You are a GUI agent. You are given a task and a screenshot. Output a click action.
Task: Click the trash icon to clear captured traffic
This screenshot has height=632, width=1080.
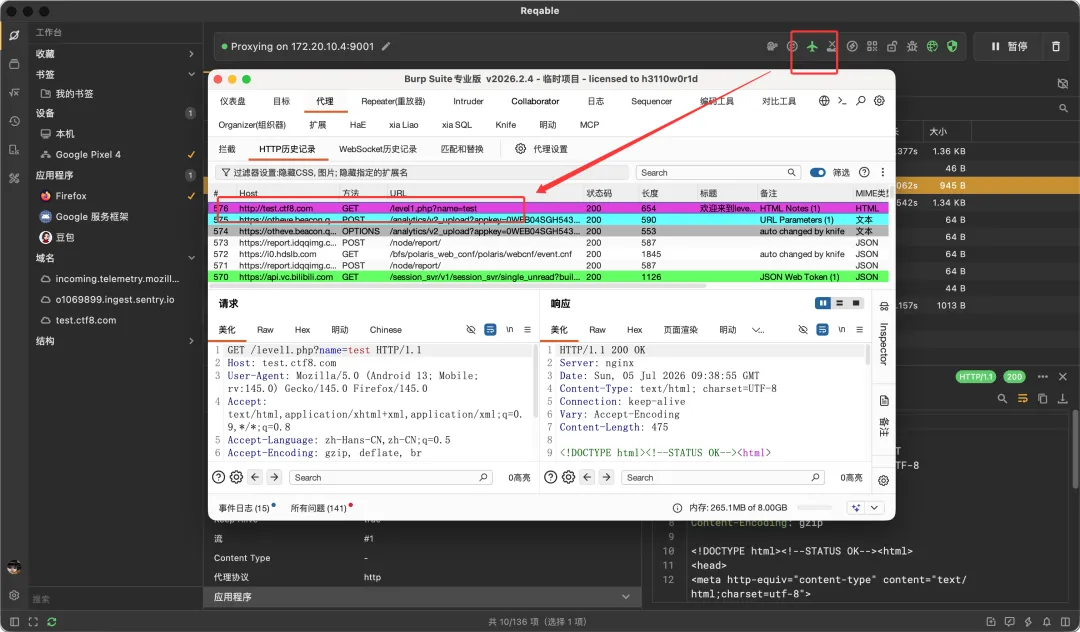[x=1055, y=46]
